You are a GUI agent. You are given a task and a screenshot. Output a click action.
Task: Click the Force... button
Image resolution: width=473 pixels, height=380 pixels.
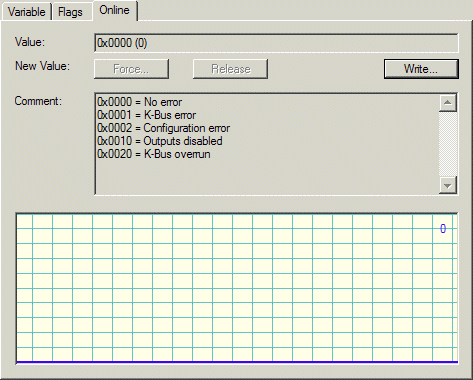click(x=131, y=69)
